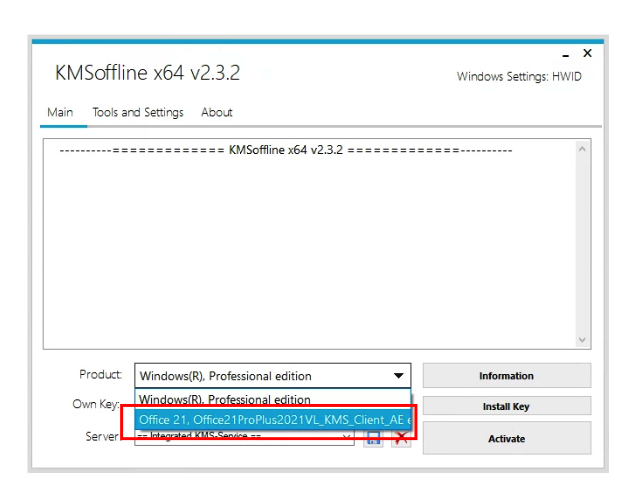Open the Tools and Settings tab
Screen dimensions: 620x499
(138, 112)
